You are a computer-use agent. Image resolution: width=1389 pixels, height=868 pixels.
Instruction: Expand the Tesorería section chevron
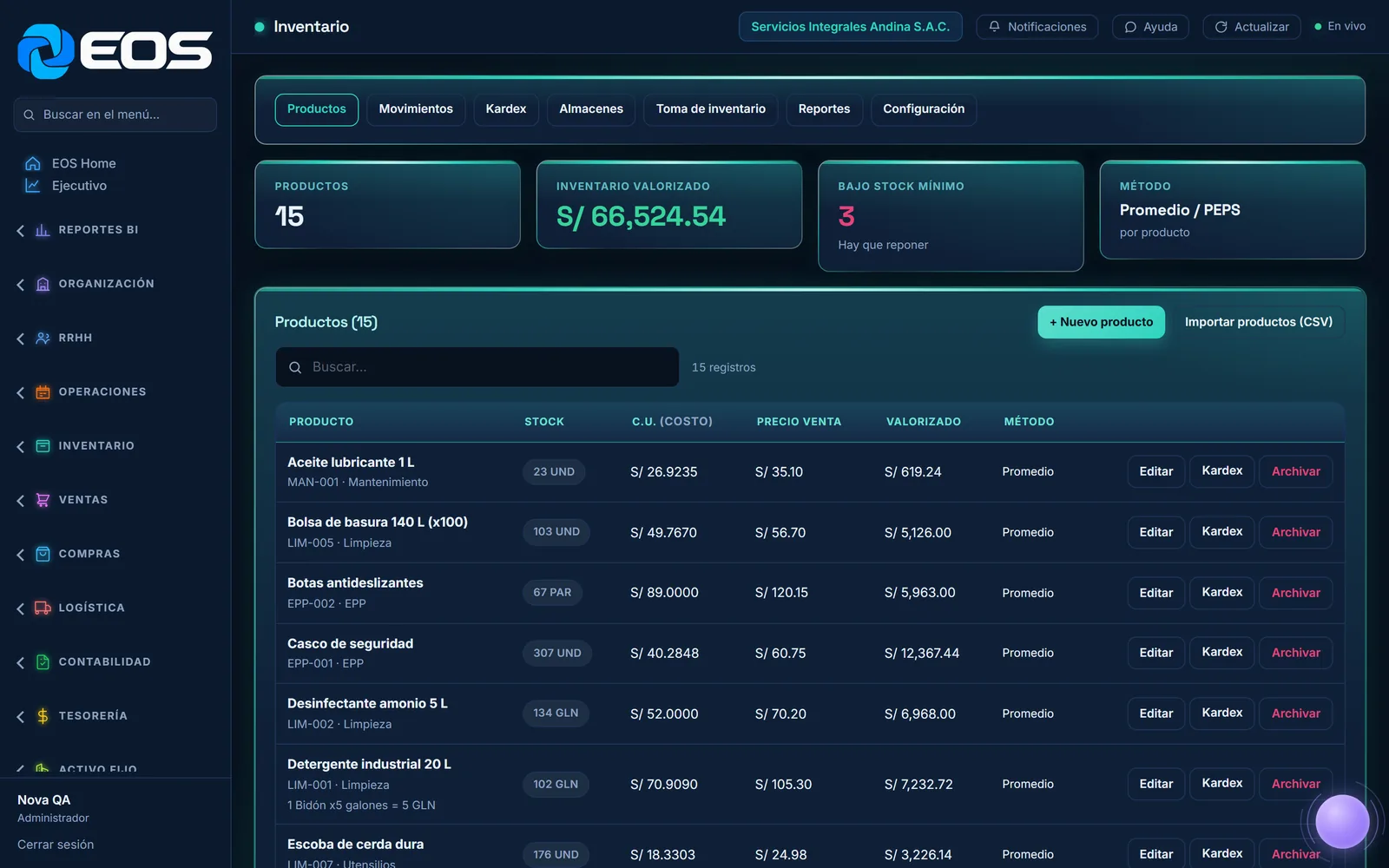(21, 716)
